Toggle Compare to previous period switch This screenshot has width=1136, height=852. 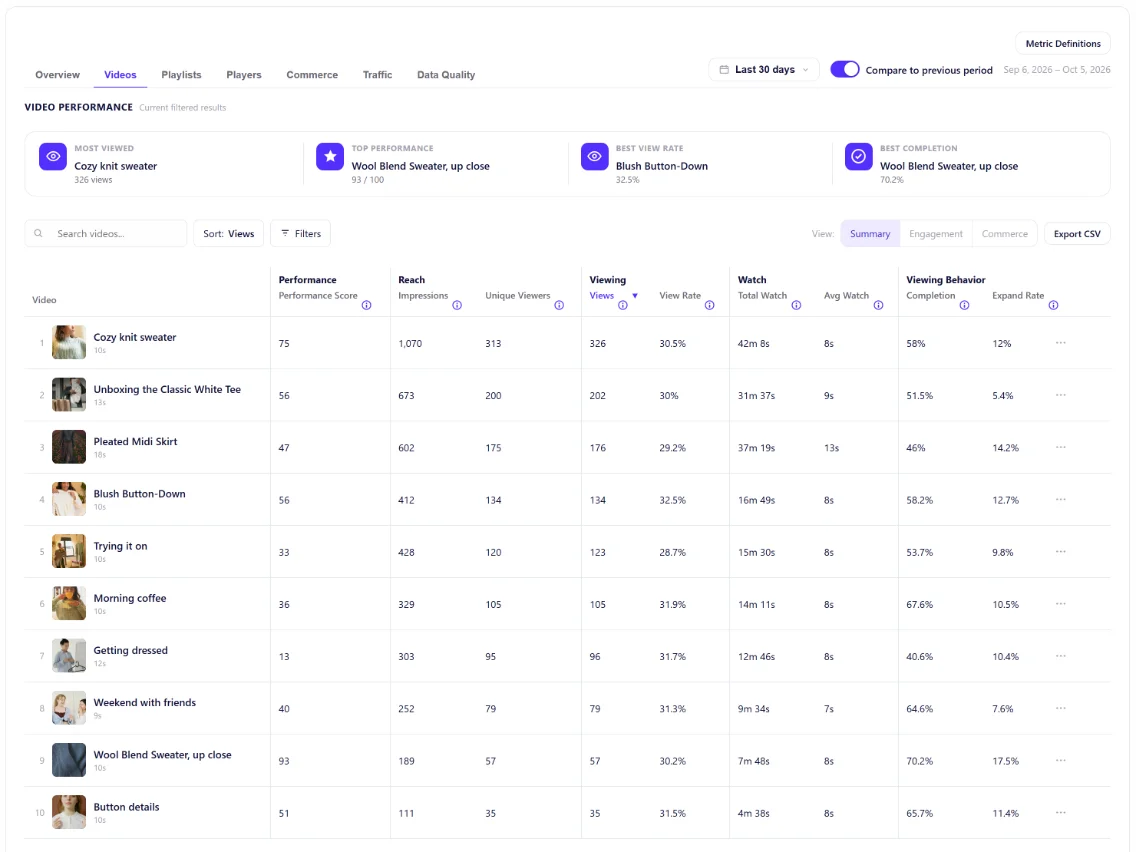(x=845, y=70)
